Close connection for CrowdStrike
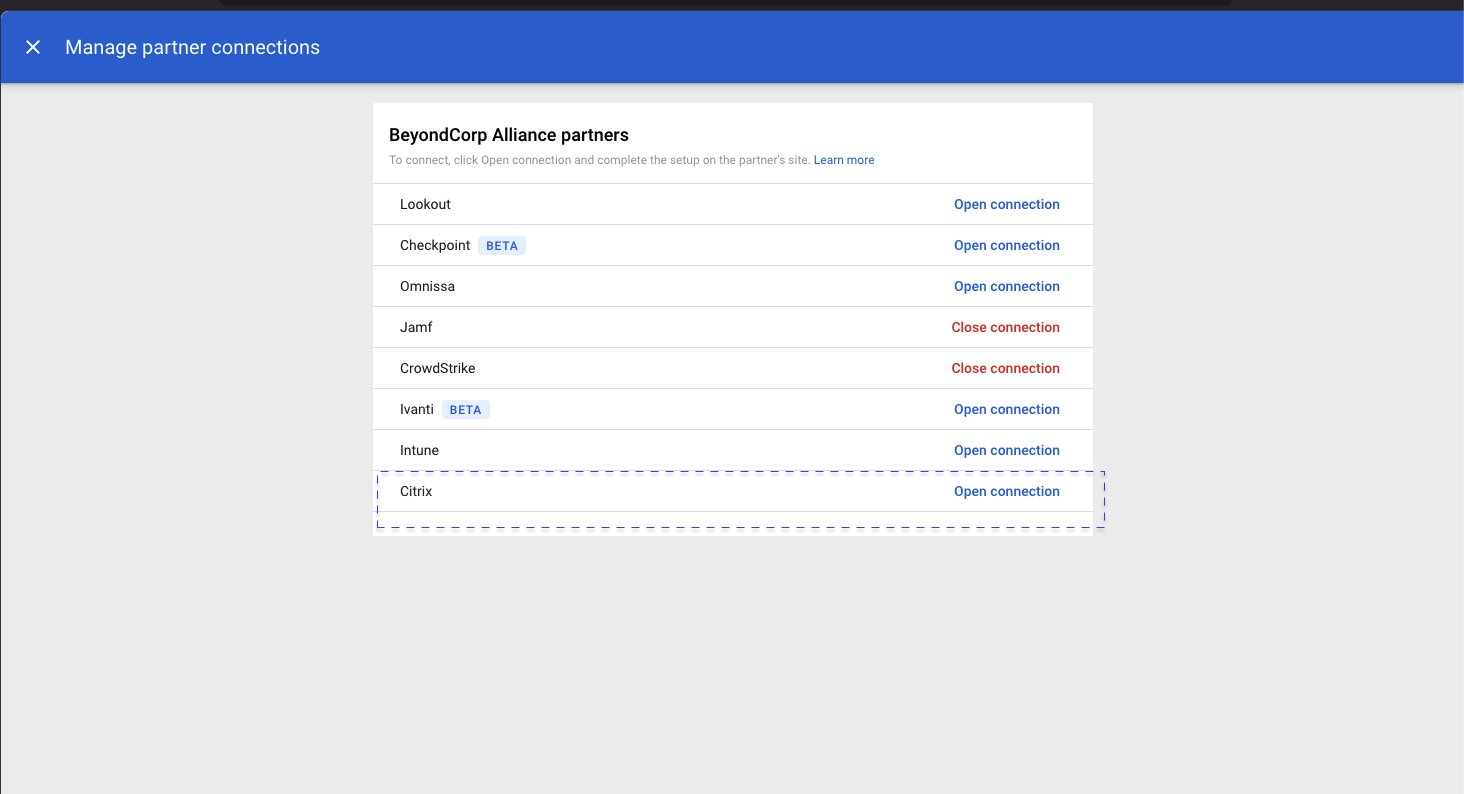The width and height of the screenshot is (1464, 794). (1005, 368)
